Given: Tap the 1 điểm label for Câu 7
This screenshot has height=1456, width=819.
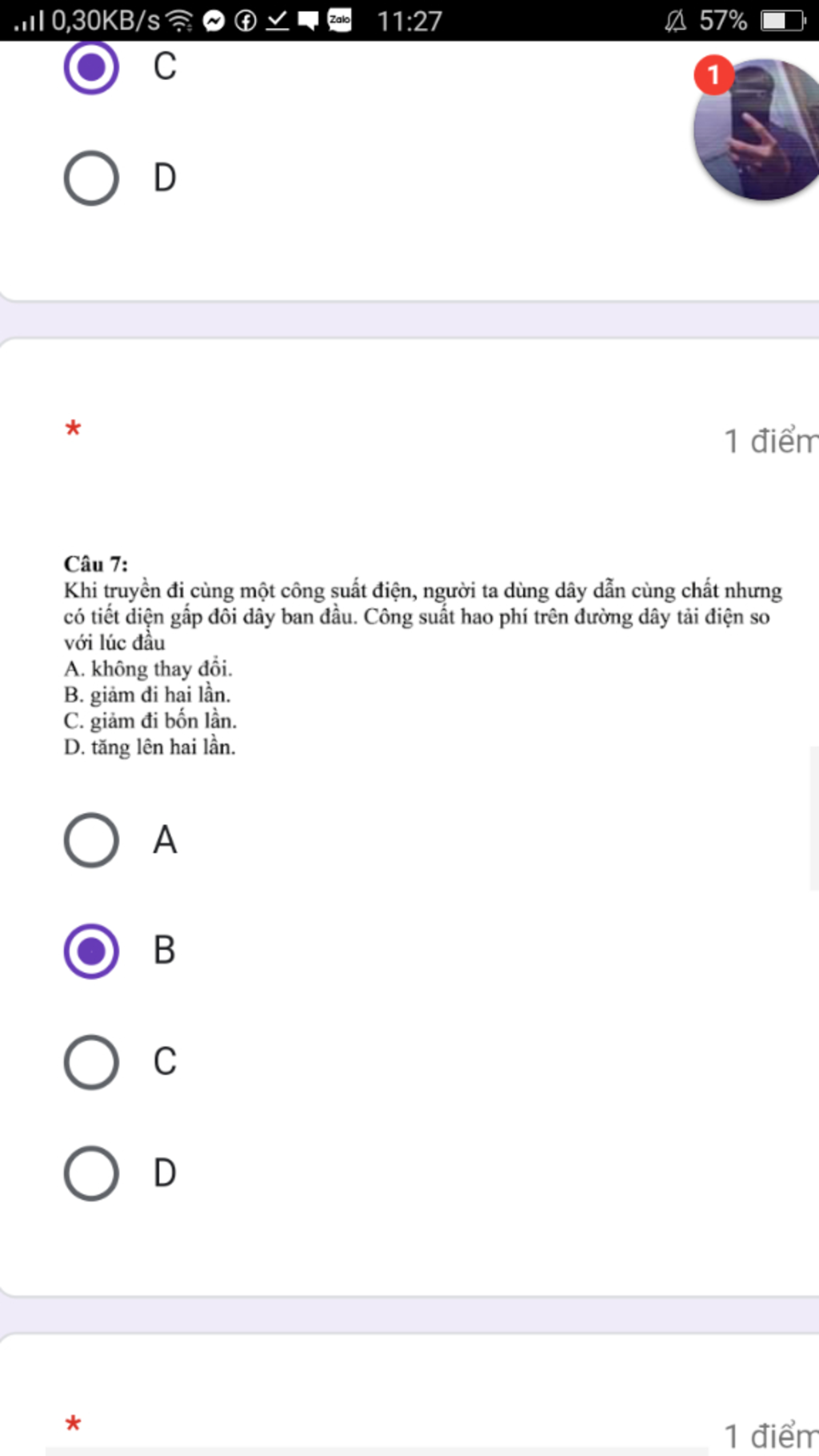Looking at the screenshot, I should click(x=771, y=442).
